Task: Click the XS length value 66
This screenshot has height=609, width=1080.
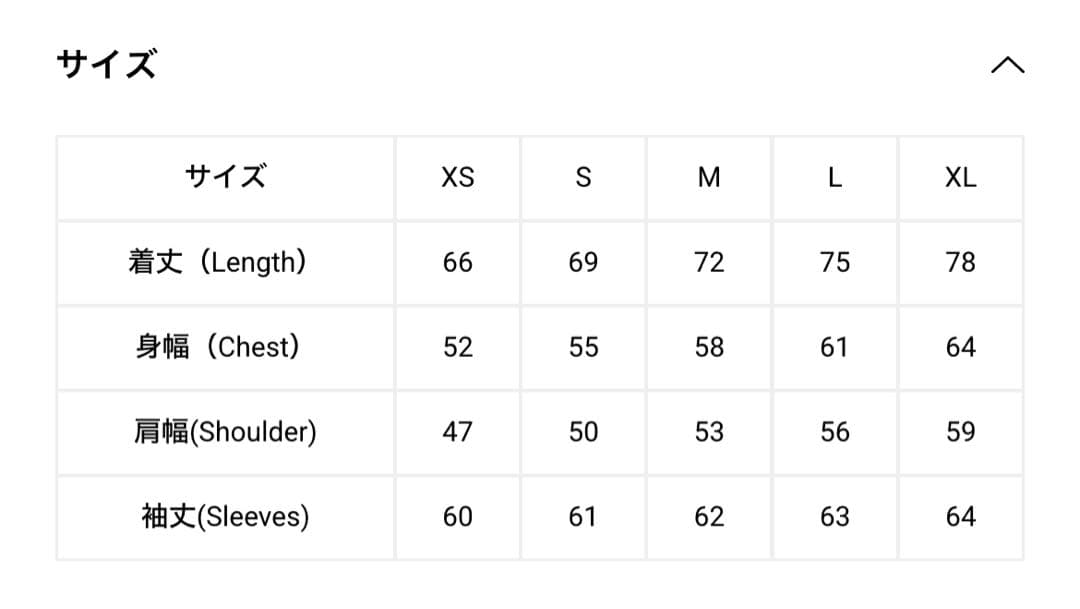Action: click(458, 263)
